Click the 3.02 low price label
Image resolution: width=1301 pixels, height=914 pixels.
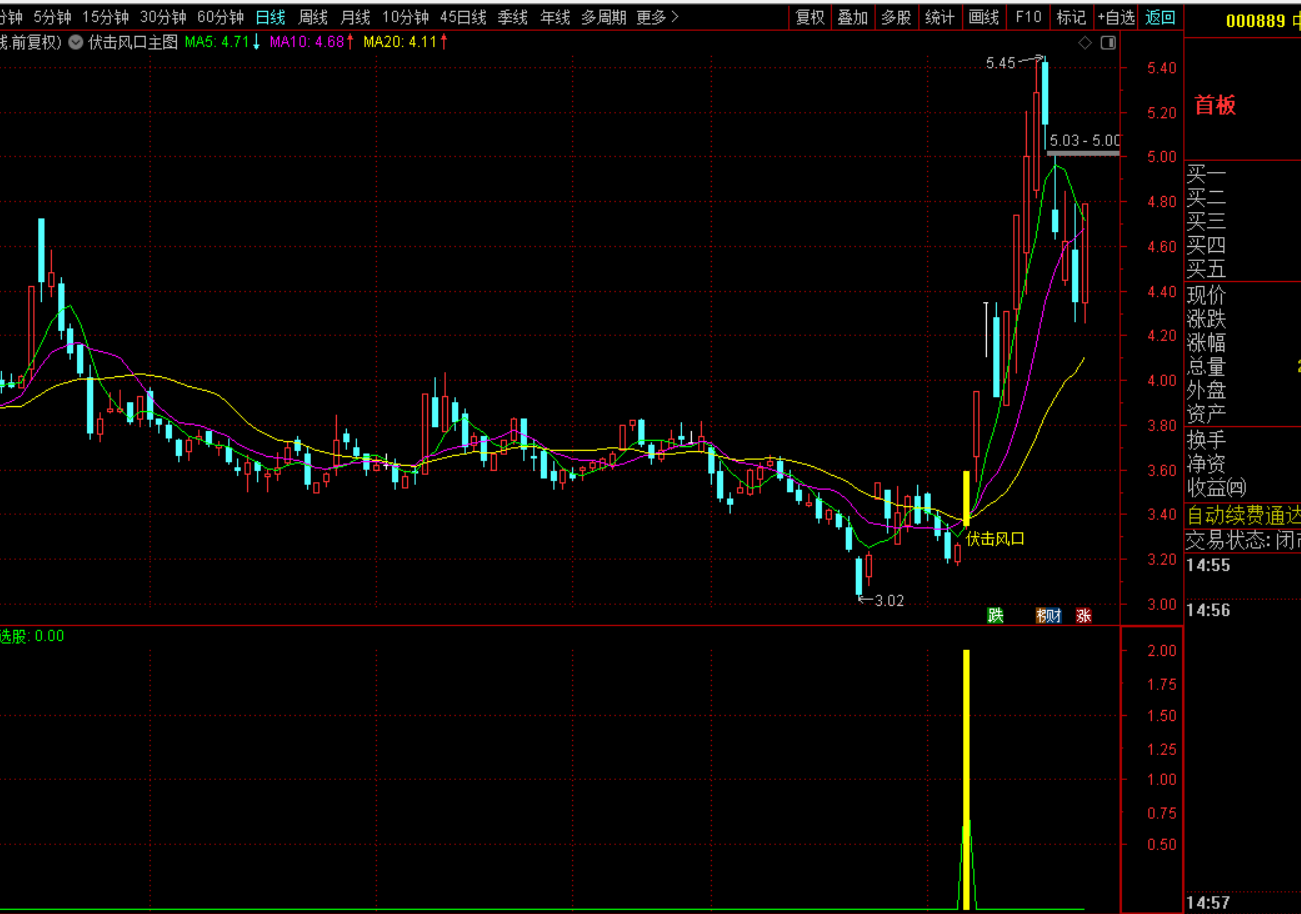coord(889,600)
